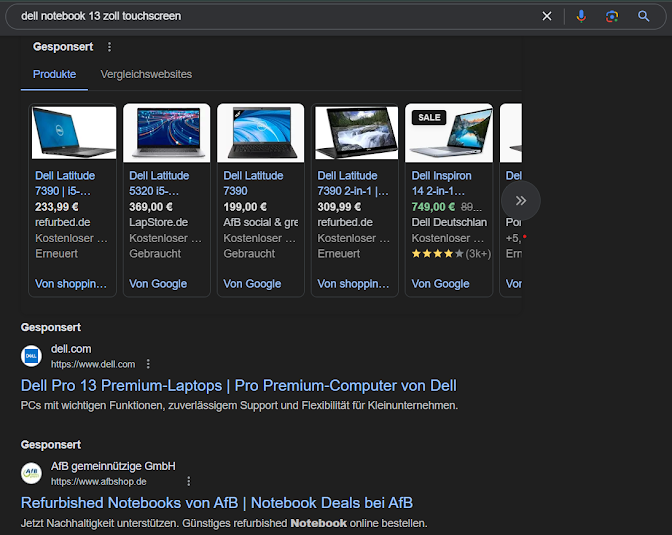Open Dell Inspiron 14 2-in-1 SALE thumbnail

[449, 133]
